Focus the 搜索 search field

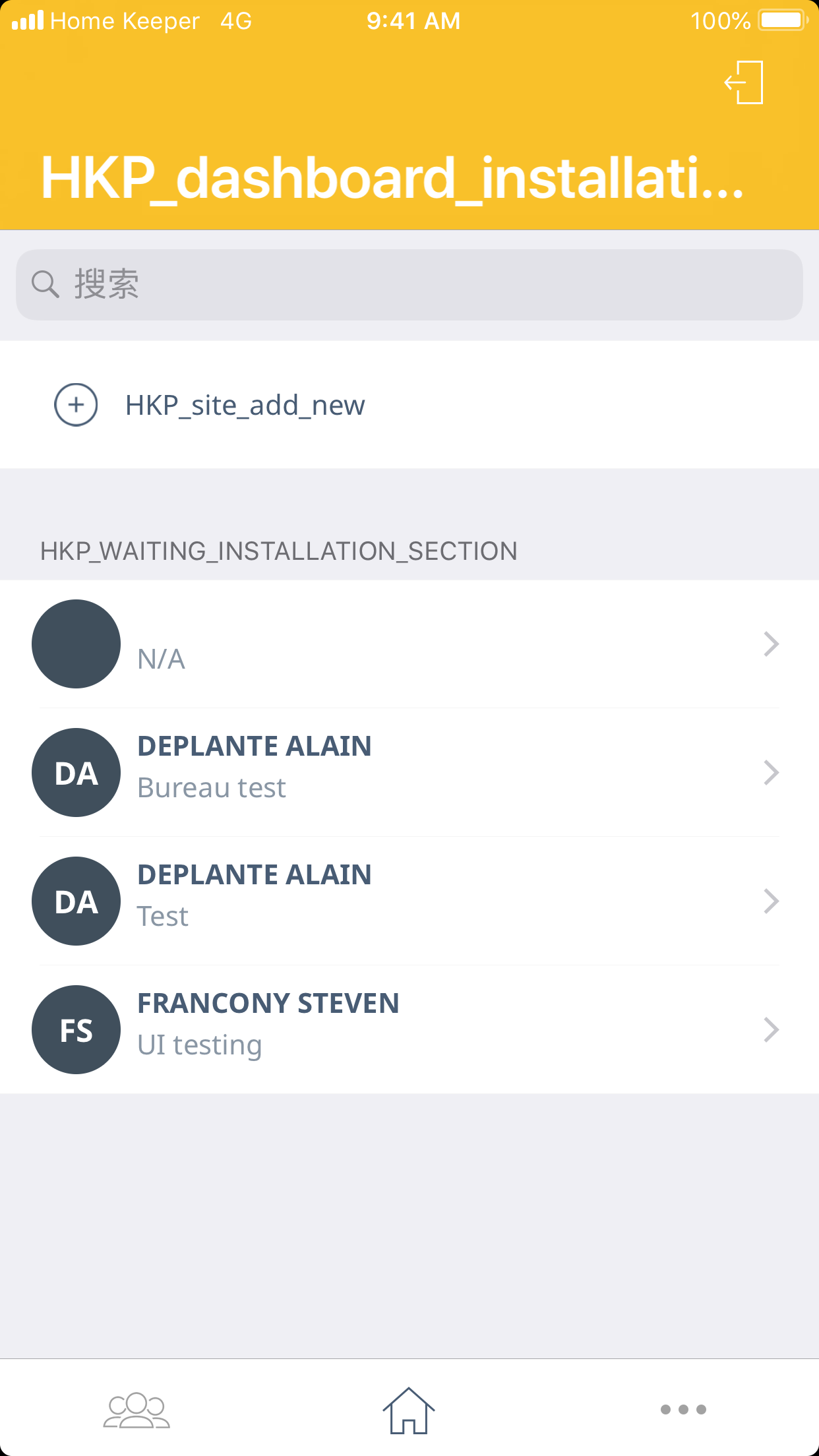[x=422, y=284]
